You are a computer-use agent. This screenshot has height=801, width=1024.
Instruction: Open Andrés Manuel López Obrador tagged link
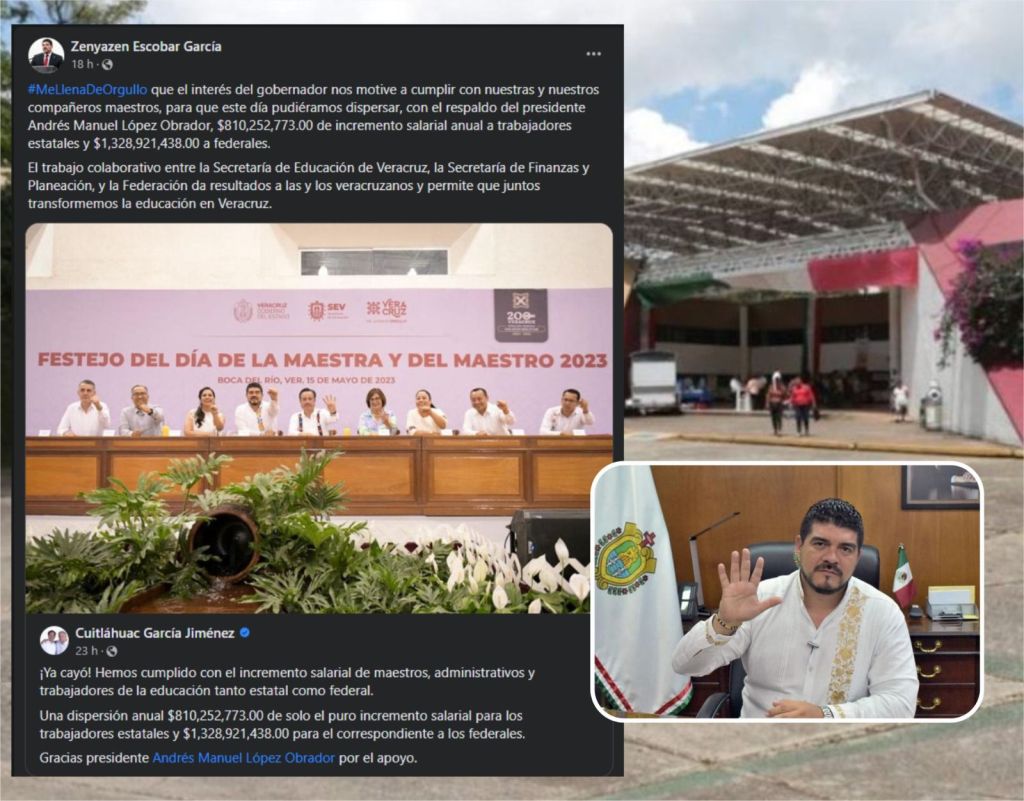[x=244, y=758]
